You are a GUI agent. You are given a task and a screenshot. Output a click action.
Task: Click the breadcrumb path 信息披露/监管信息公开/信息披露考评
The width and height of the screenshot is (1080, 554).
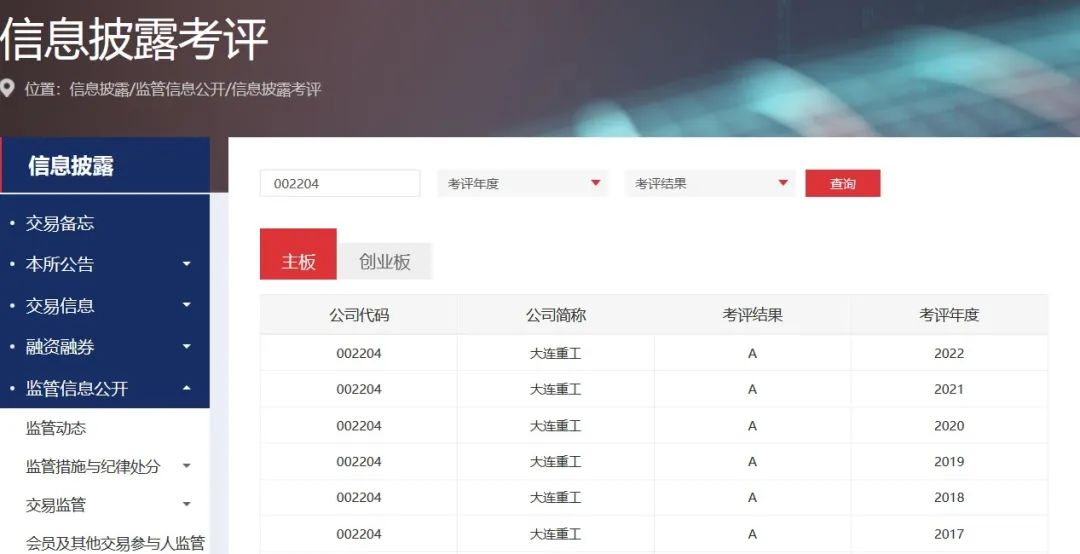tap(196, 89)
